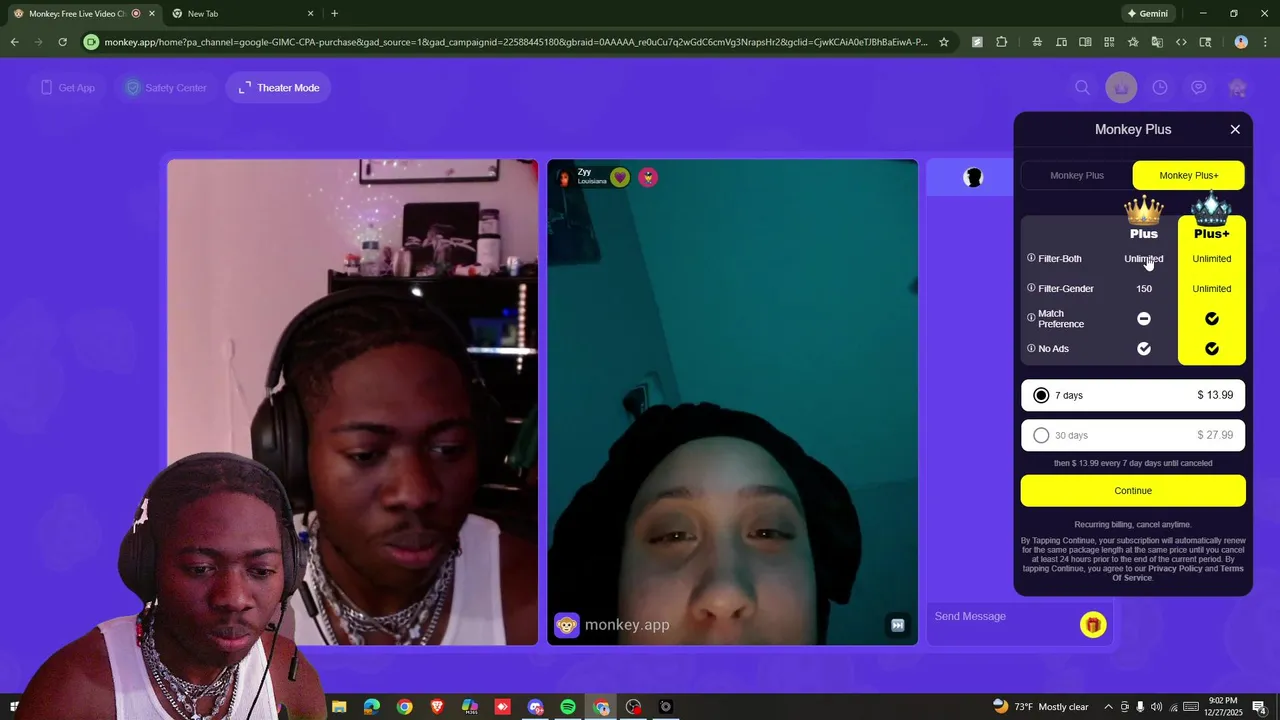The width and height of the screenshot is (1280, 720).
Task: Switch to the Monkey Plus tab
Action: coord(1077,175)
